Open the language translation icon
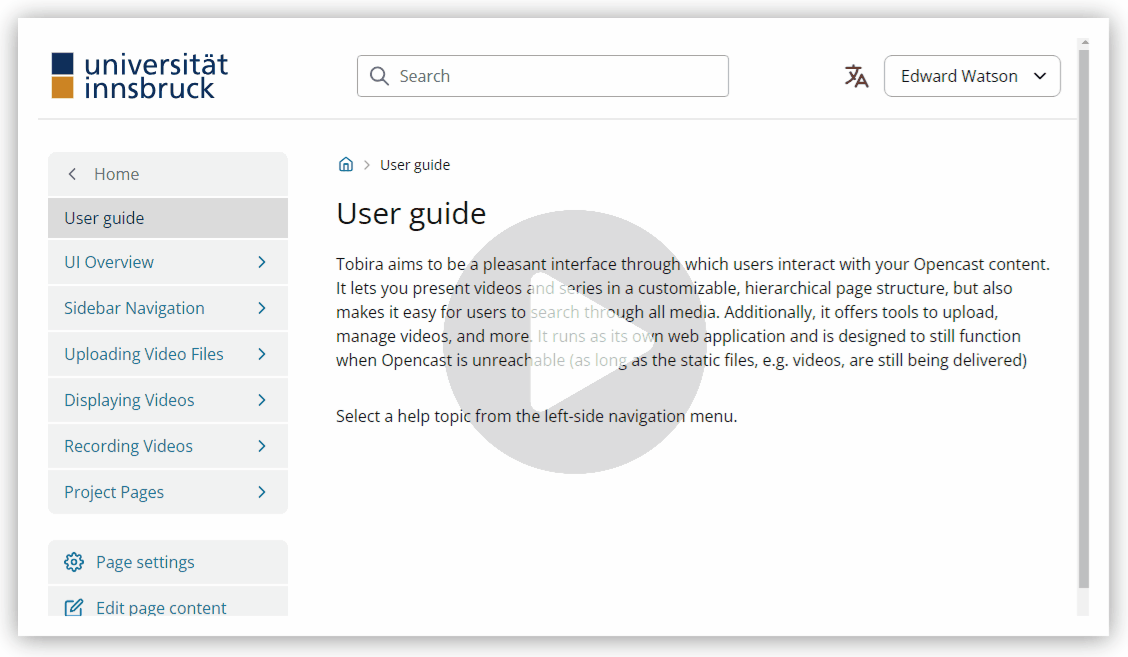The height and width of the screenshot is (657, 1128). [856, 76]
